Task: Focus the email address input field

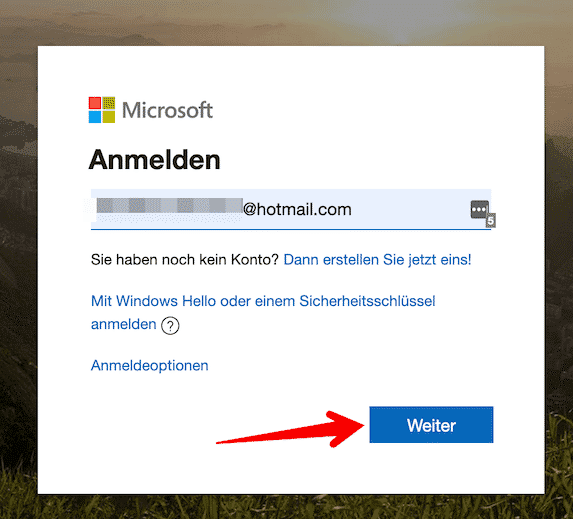Action: (291, 209)
